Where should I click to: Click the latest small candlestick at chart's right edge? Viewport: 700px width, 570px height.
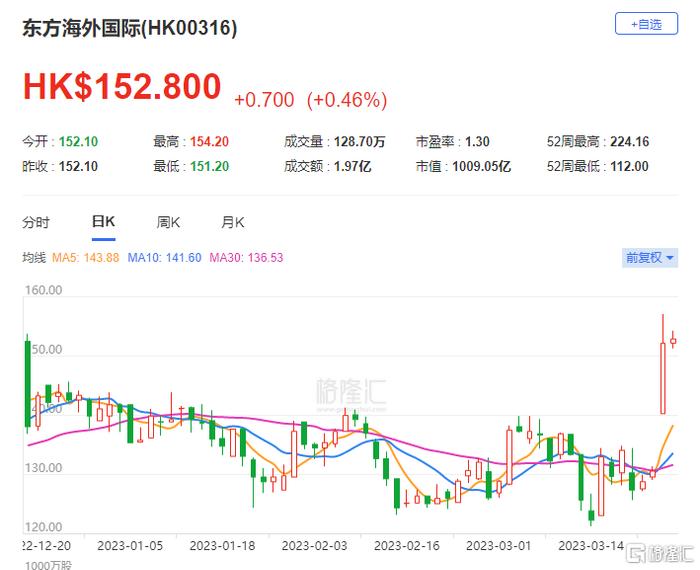coord(673,341)
